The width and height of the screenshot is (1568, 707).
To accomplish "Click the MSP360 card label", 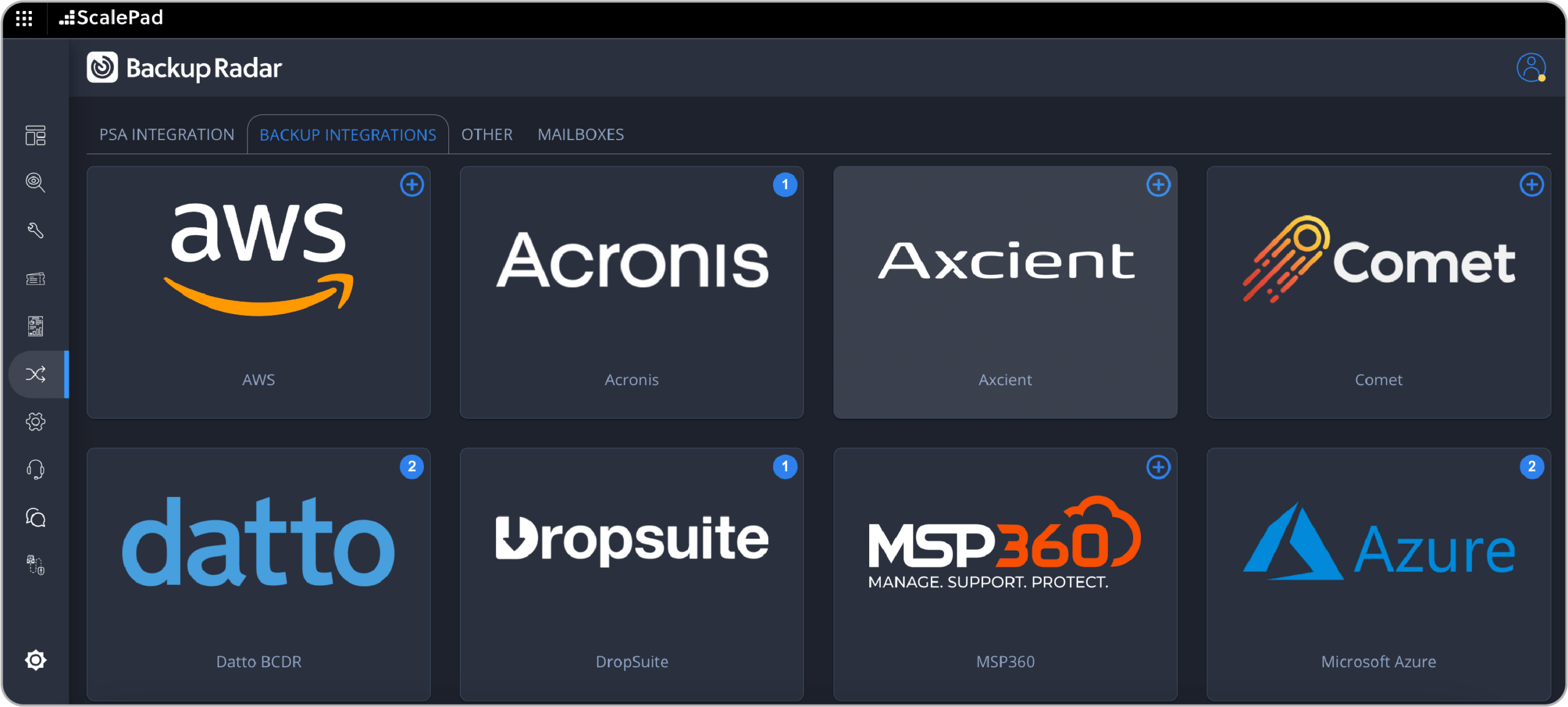I will [x=1006, y=662].
